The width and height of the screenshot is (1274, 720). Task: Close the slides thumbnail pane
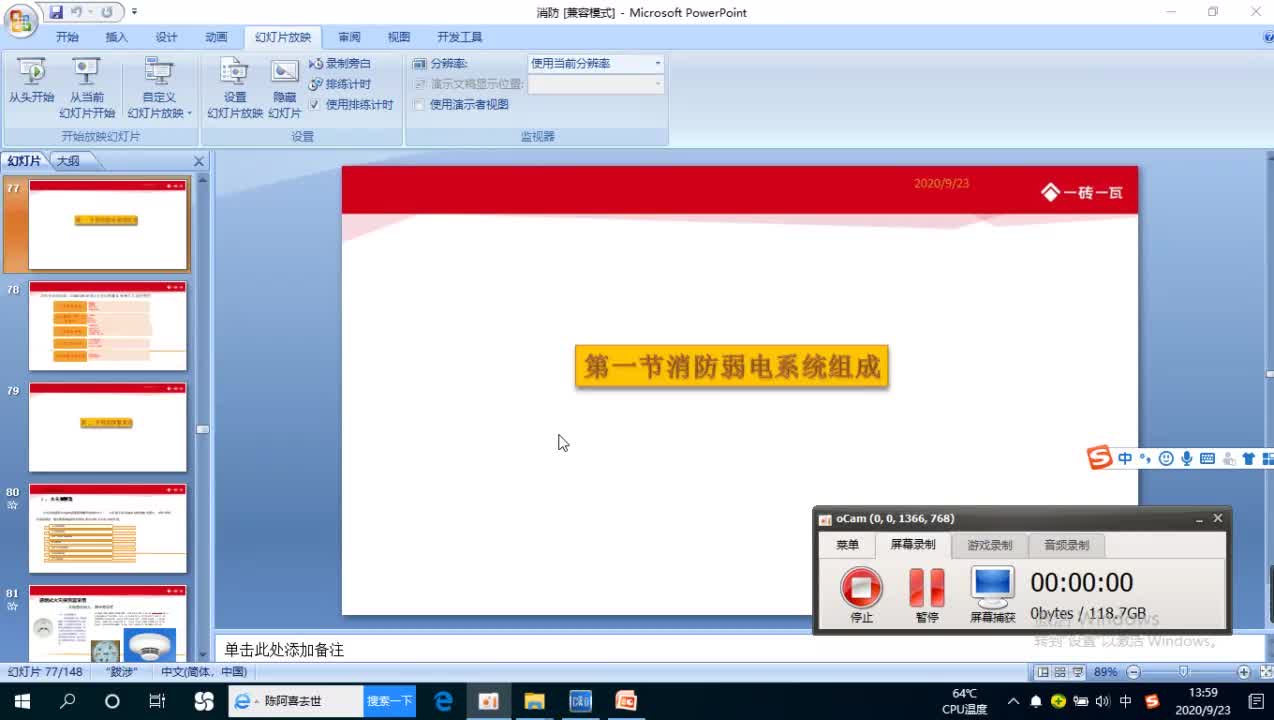198,161
